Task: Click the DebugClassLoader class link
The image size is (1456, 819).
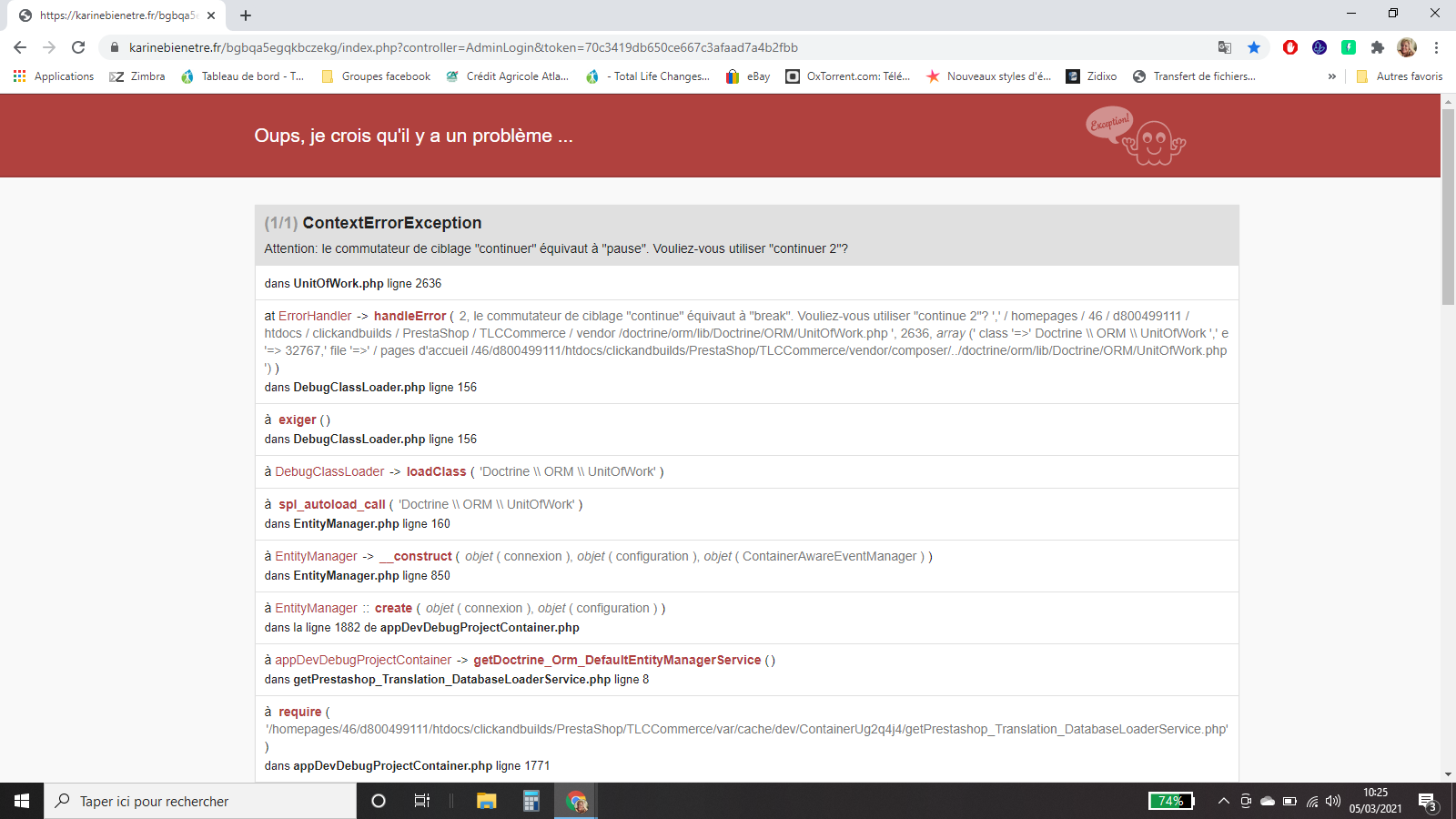Action: [x=329, y=471]
